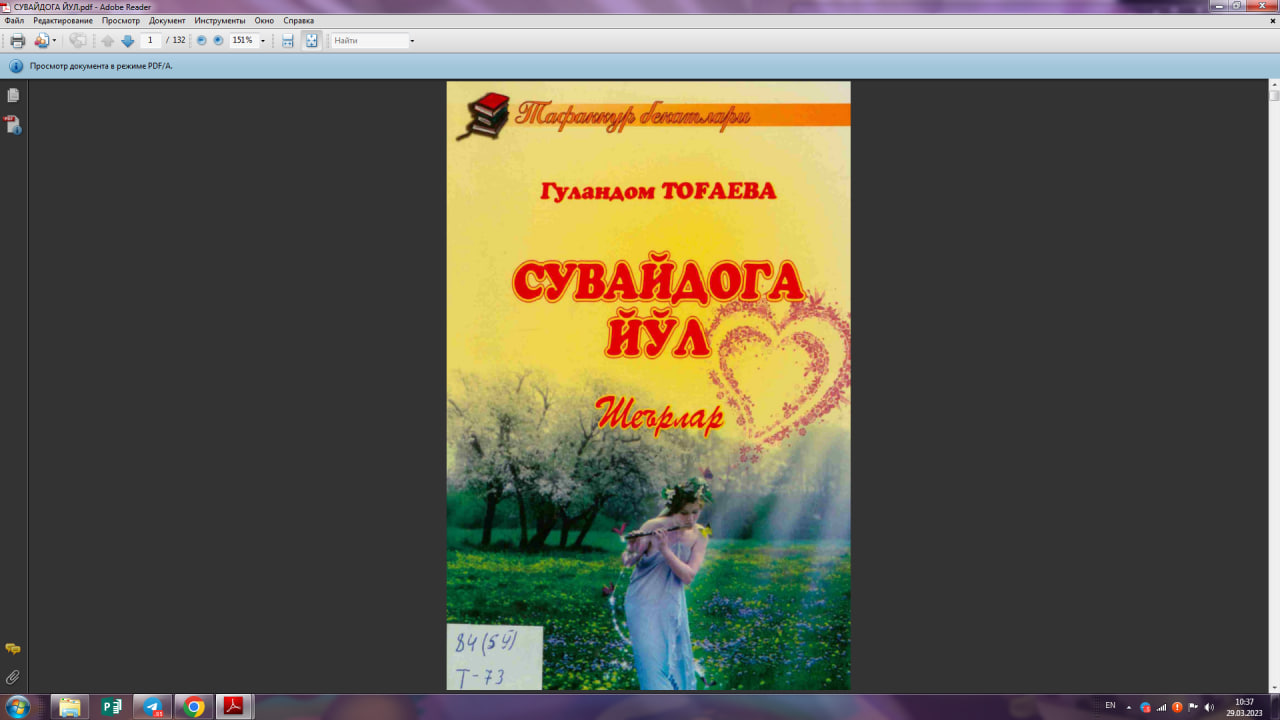Open the Page Thumbnails panel
Viewport: 1280px width, 720px height.
coord(12,95)
